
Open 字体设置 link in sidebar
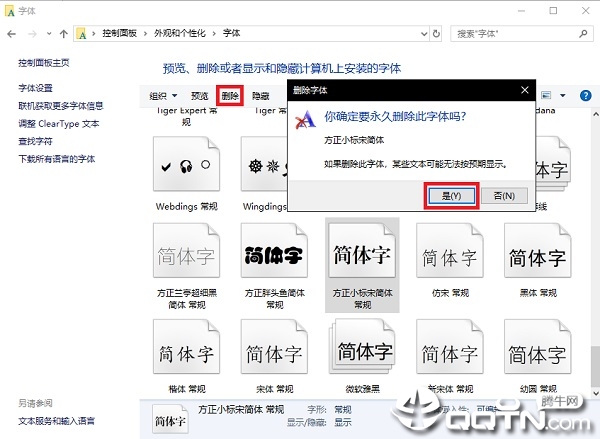tap(39, 88)
